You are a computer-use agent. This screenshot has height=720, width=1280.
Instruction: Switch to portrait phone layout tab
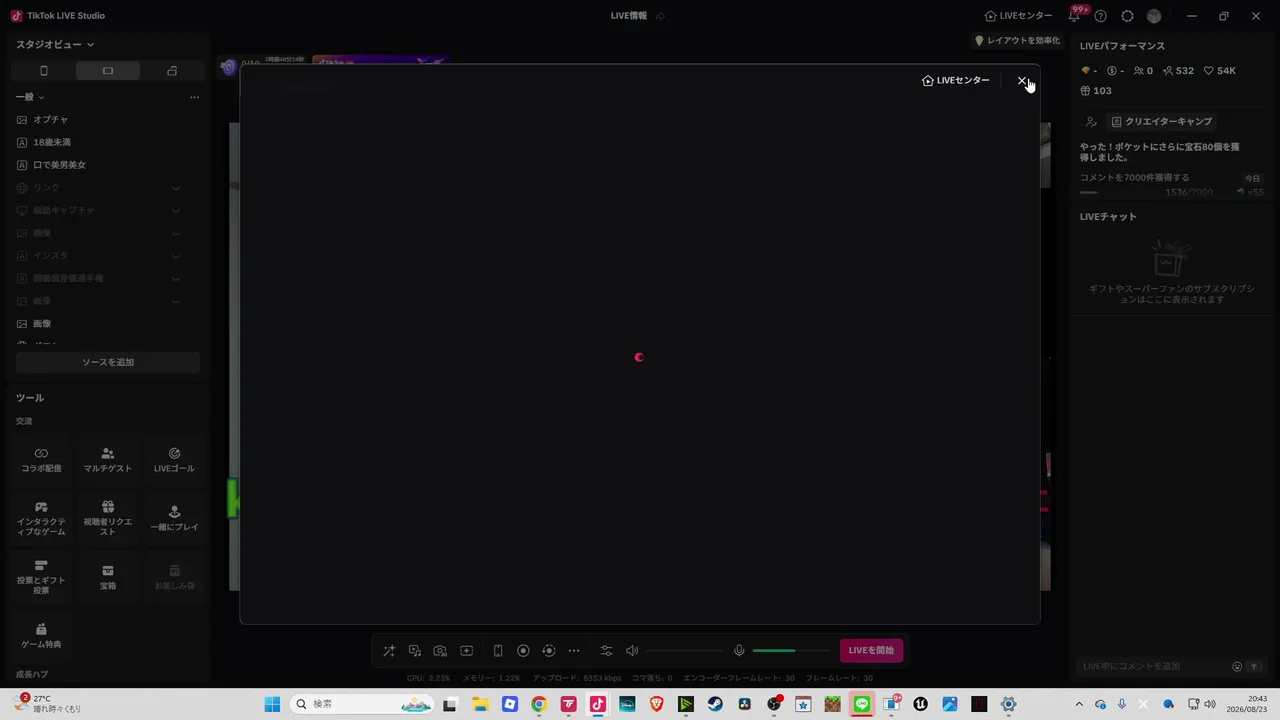[43, 71]
